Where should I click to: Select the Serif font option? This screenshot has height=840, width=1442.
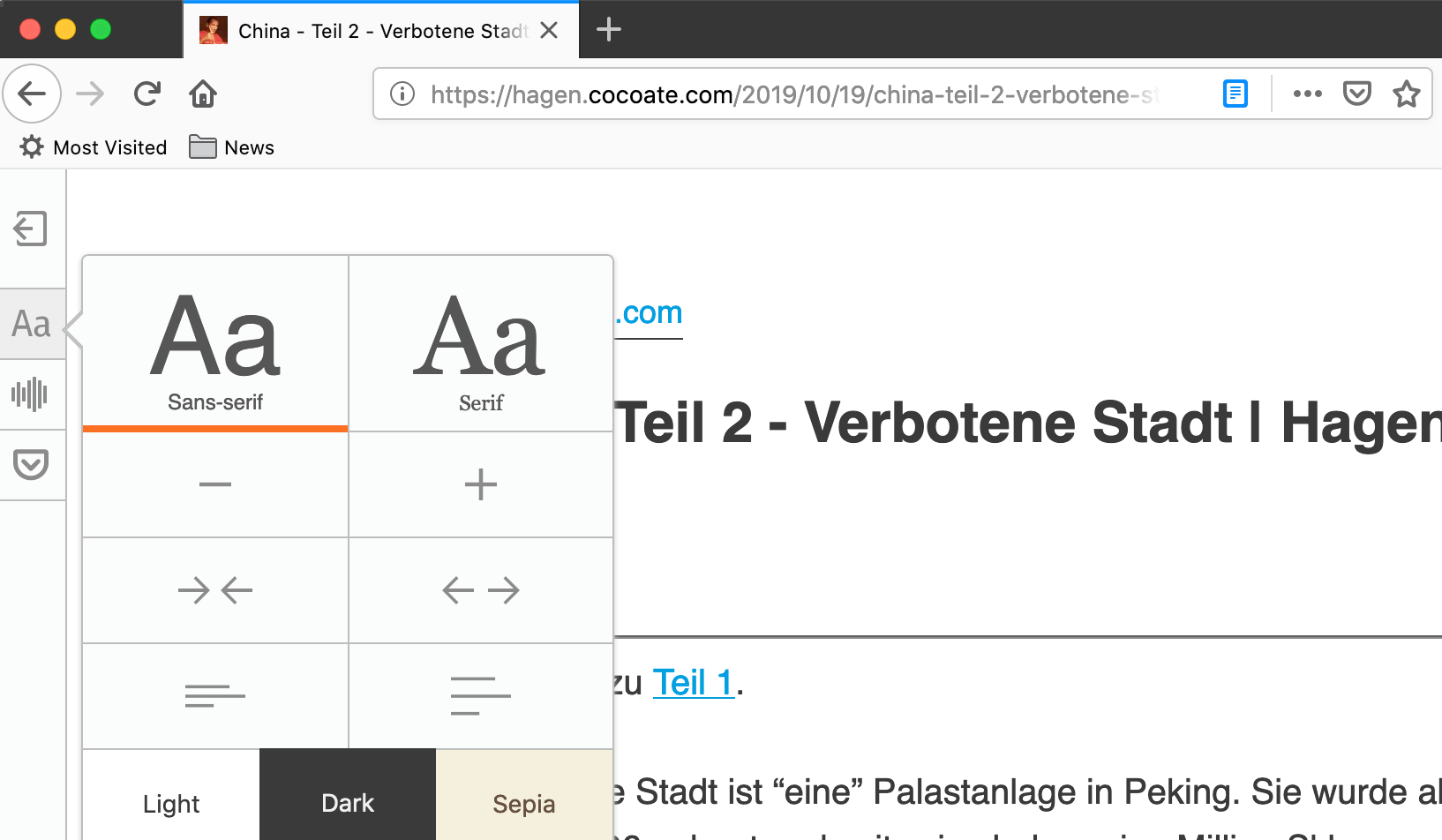481,344
